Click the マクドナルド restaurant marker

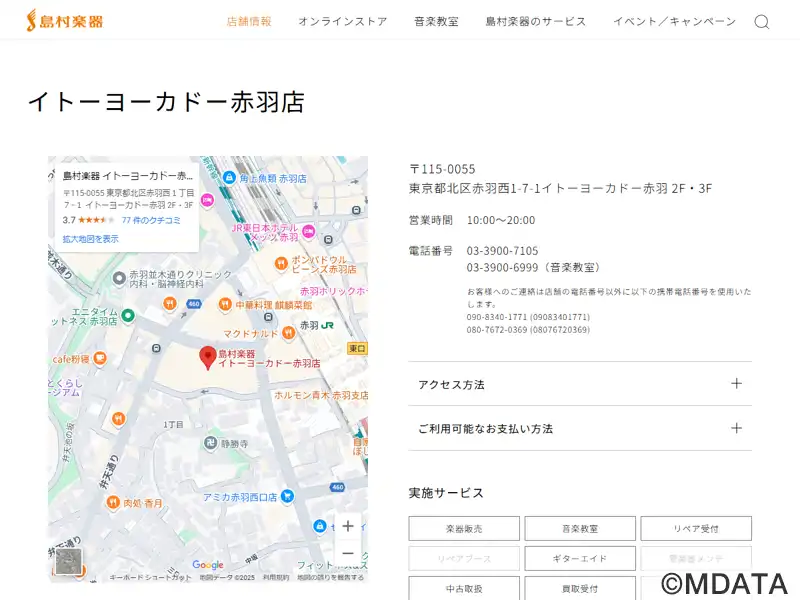click(289, 333)
